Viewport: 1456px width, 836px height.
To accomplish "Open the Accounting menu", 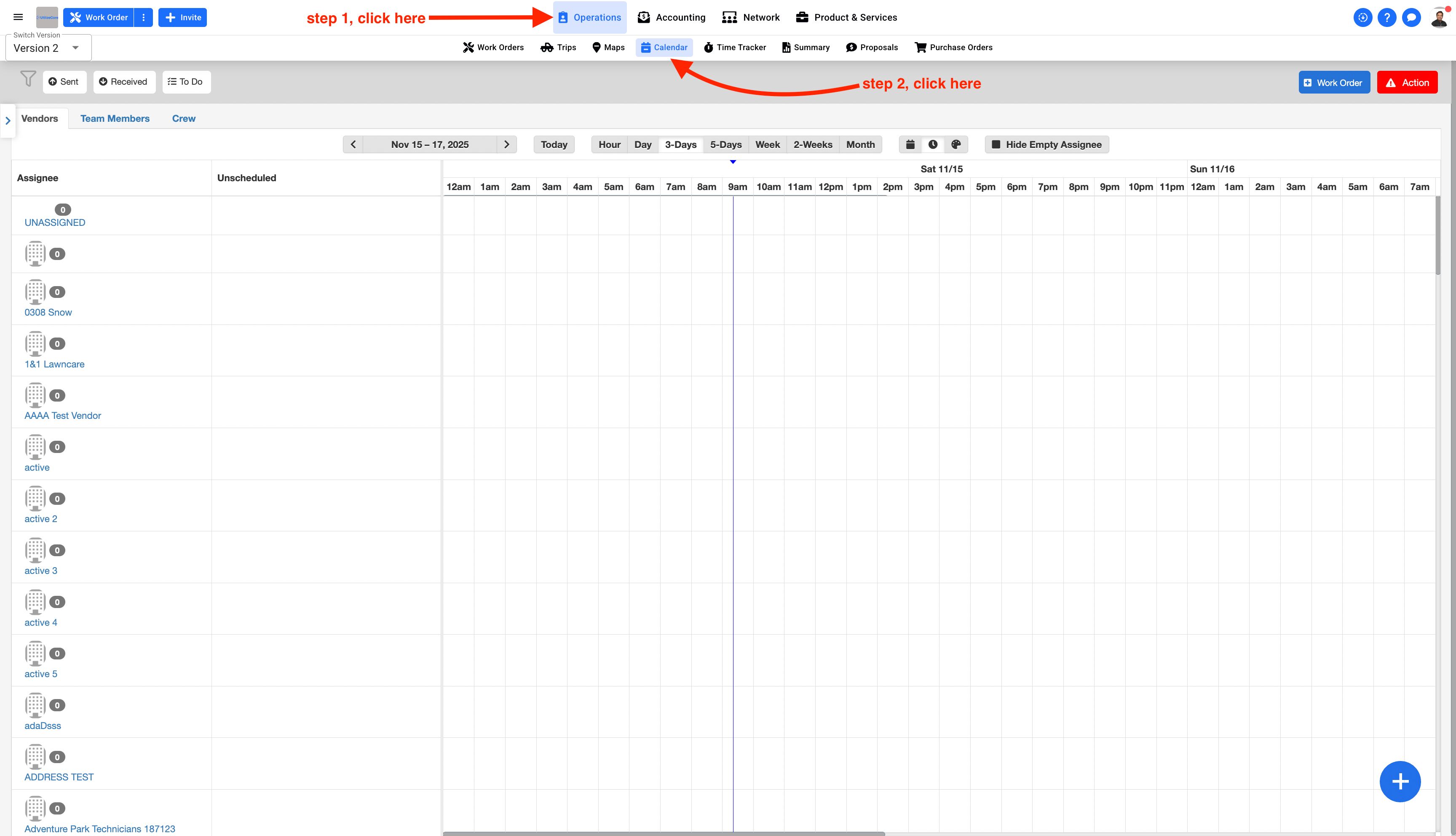I will click(672, 17).
